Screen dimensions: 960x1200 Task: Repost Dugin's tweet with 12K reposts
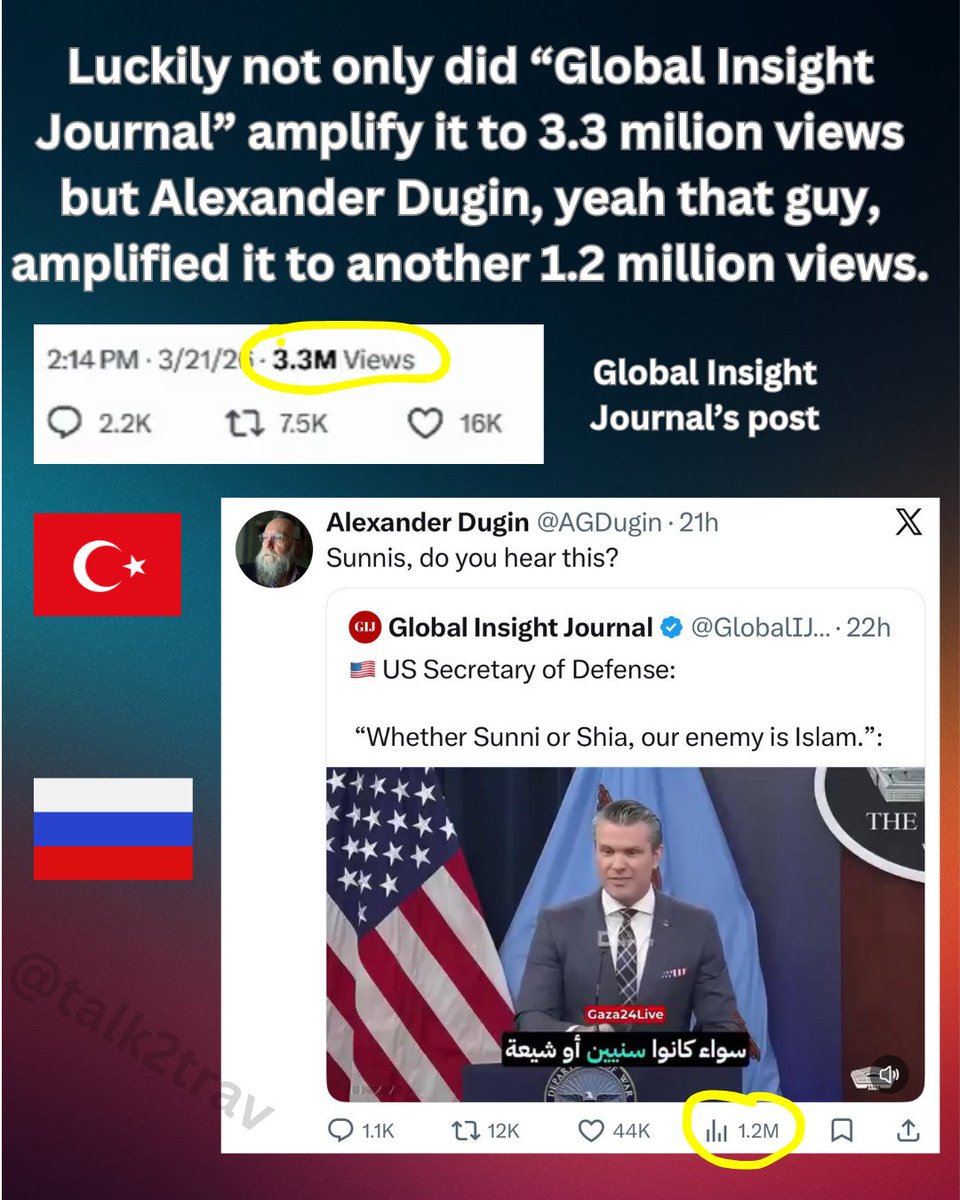[x=486, y=1130]
